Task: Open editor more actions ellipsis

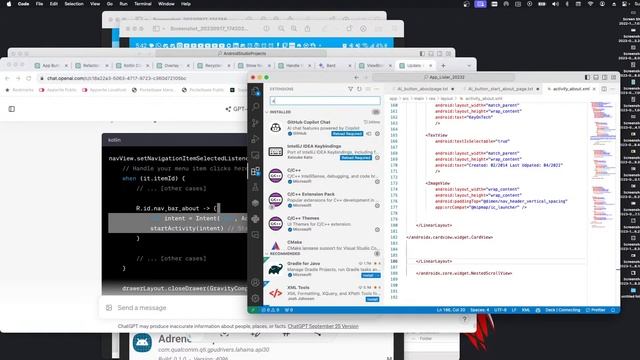Action: point(613,89)
